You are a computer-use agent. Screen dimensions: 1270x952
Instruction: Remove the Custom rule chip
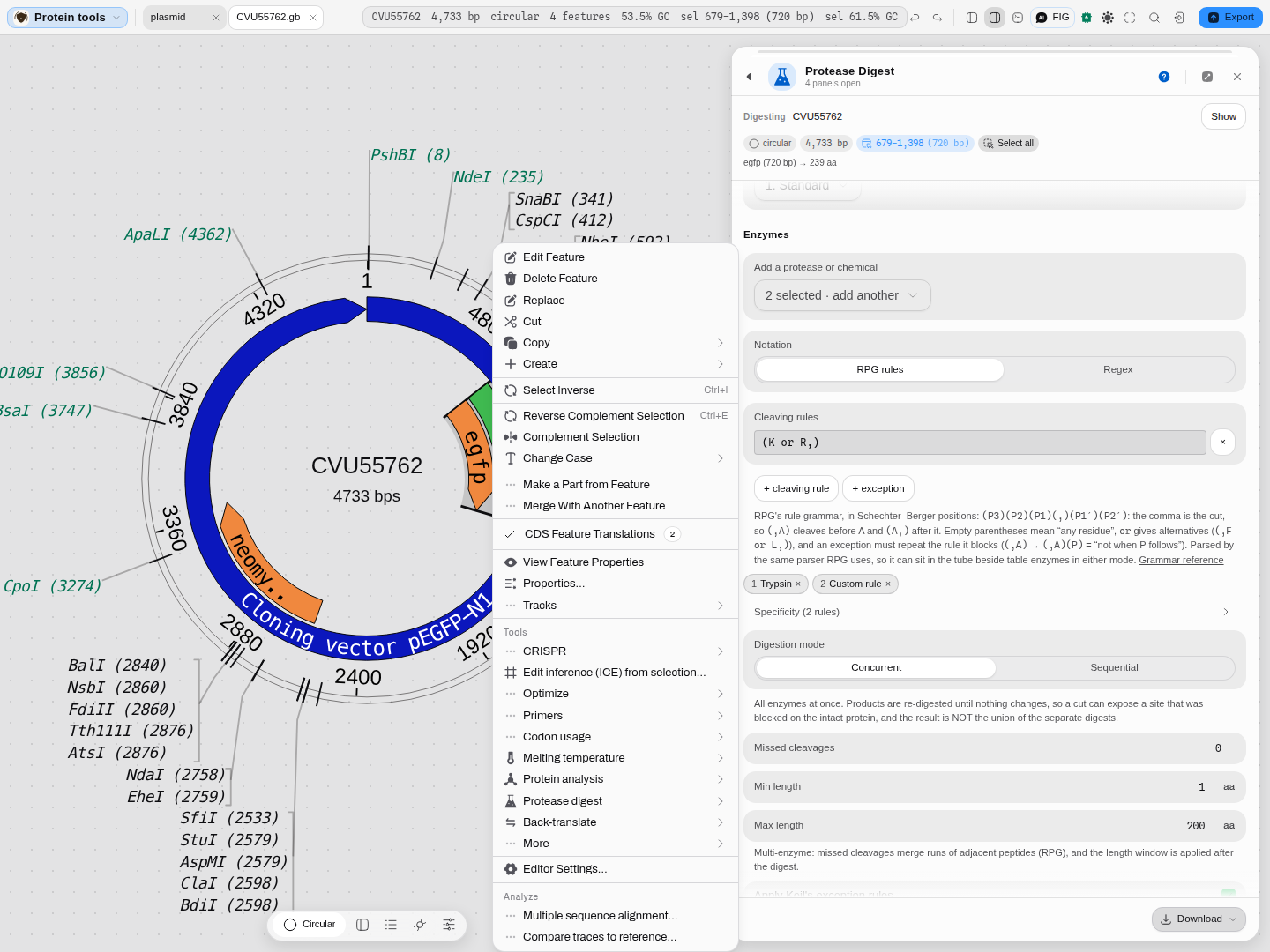click(x=888, y=584)
